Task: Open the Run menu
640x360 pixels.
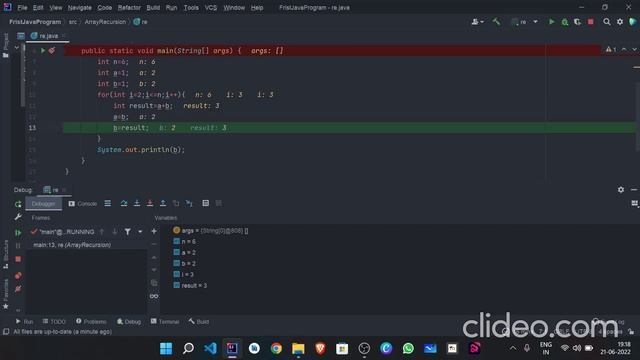Action: (x=171, y=7)
